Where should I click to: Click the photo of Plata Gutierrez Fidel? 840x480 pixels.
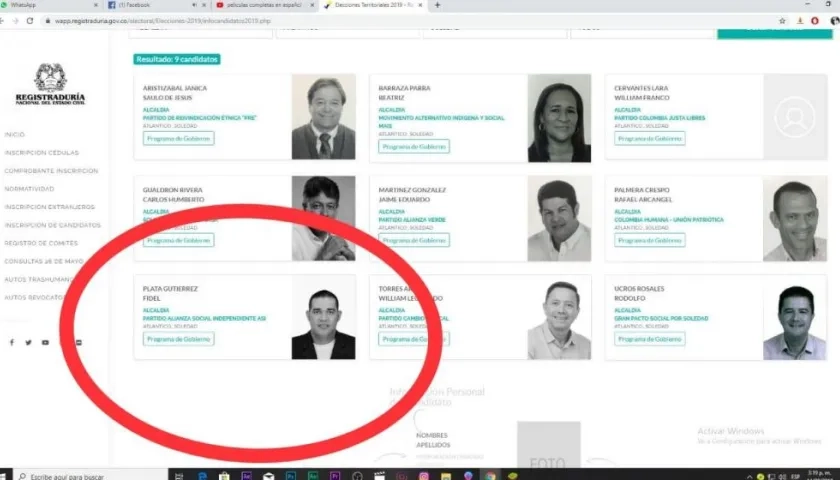324,317
